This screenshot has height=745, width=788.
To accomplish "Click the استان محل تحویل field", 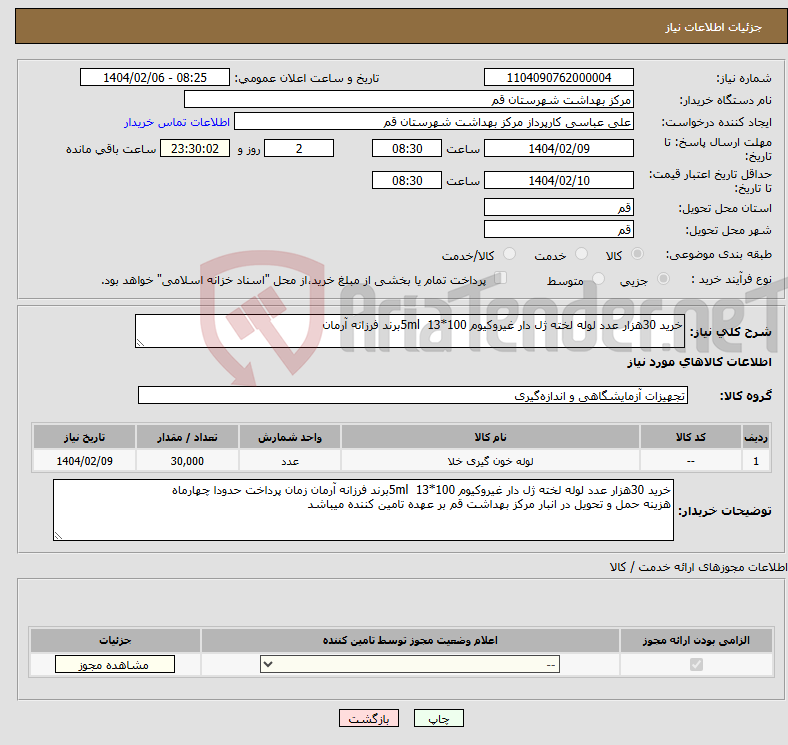I will coord(558,208).
